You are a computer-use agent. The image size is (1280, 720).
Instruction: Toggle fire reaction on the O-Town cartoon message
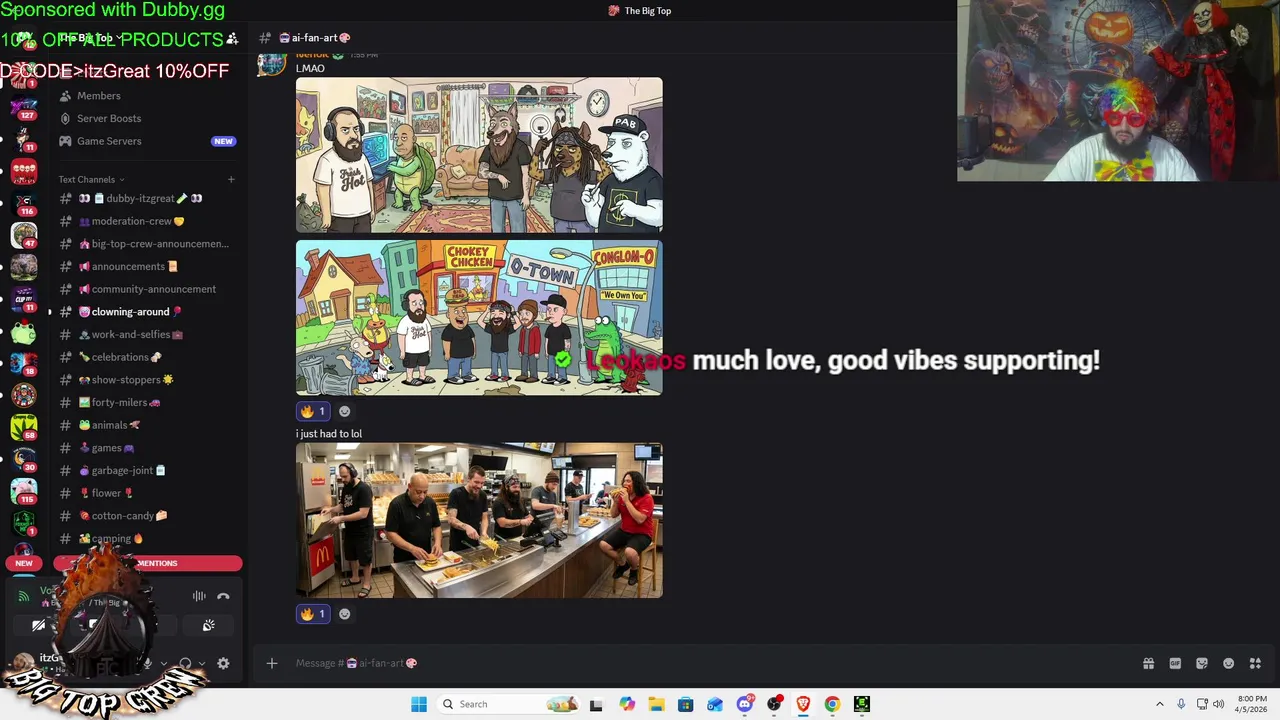coord(312,411)
